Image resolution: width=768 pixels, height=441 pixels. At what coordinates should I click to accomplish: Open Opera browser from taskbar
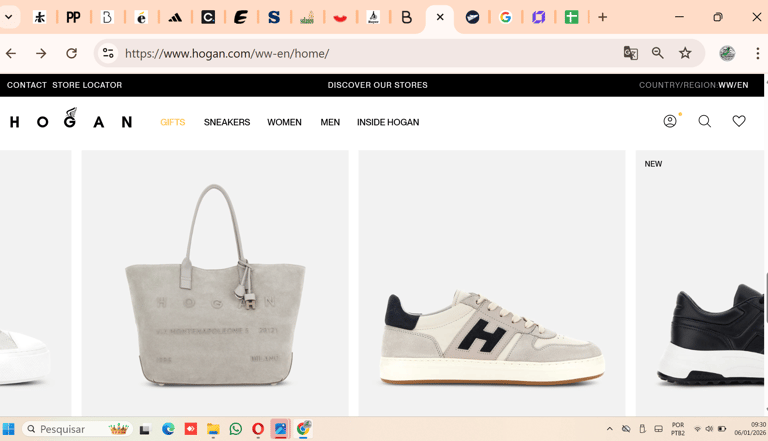coord(258,429)
